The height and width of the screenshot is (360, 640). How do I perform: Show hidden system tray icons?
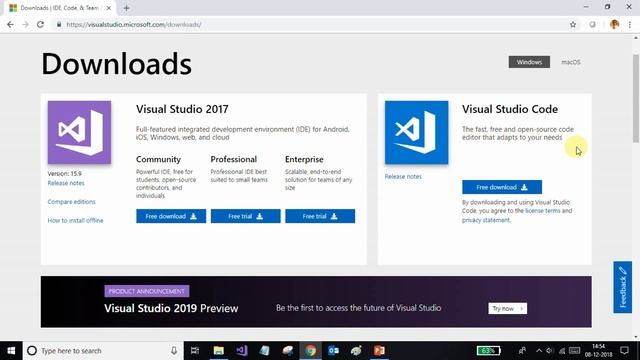539,351
